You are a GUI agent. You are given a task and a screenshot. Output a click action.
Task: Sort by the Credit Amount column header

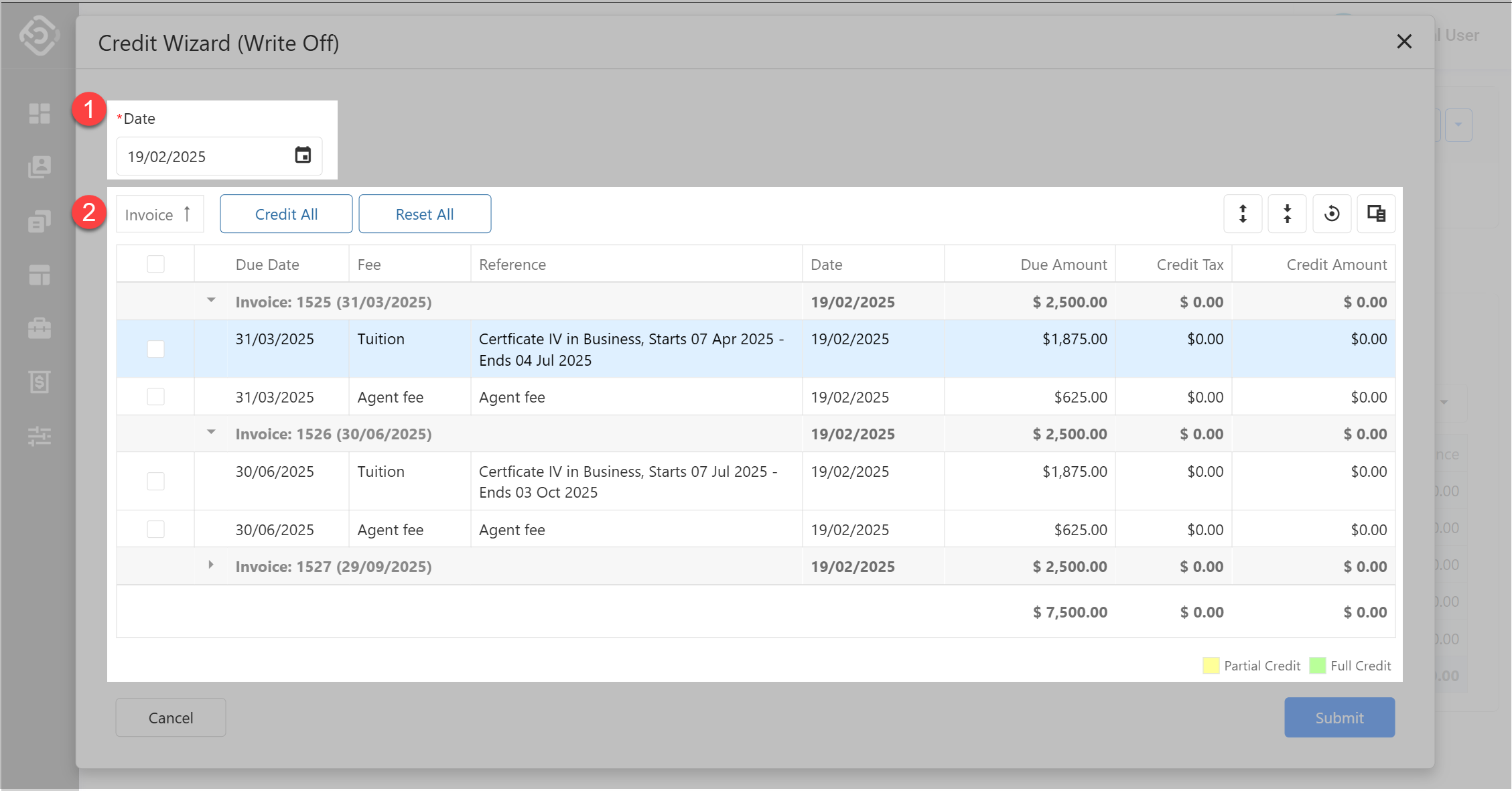pyautogui.click(x=1336, y=265)
